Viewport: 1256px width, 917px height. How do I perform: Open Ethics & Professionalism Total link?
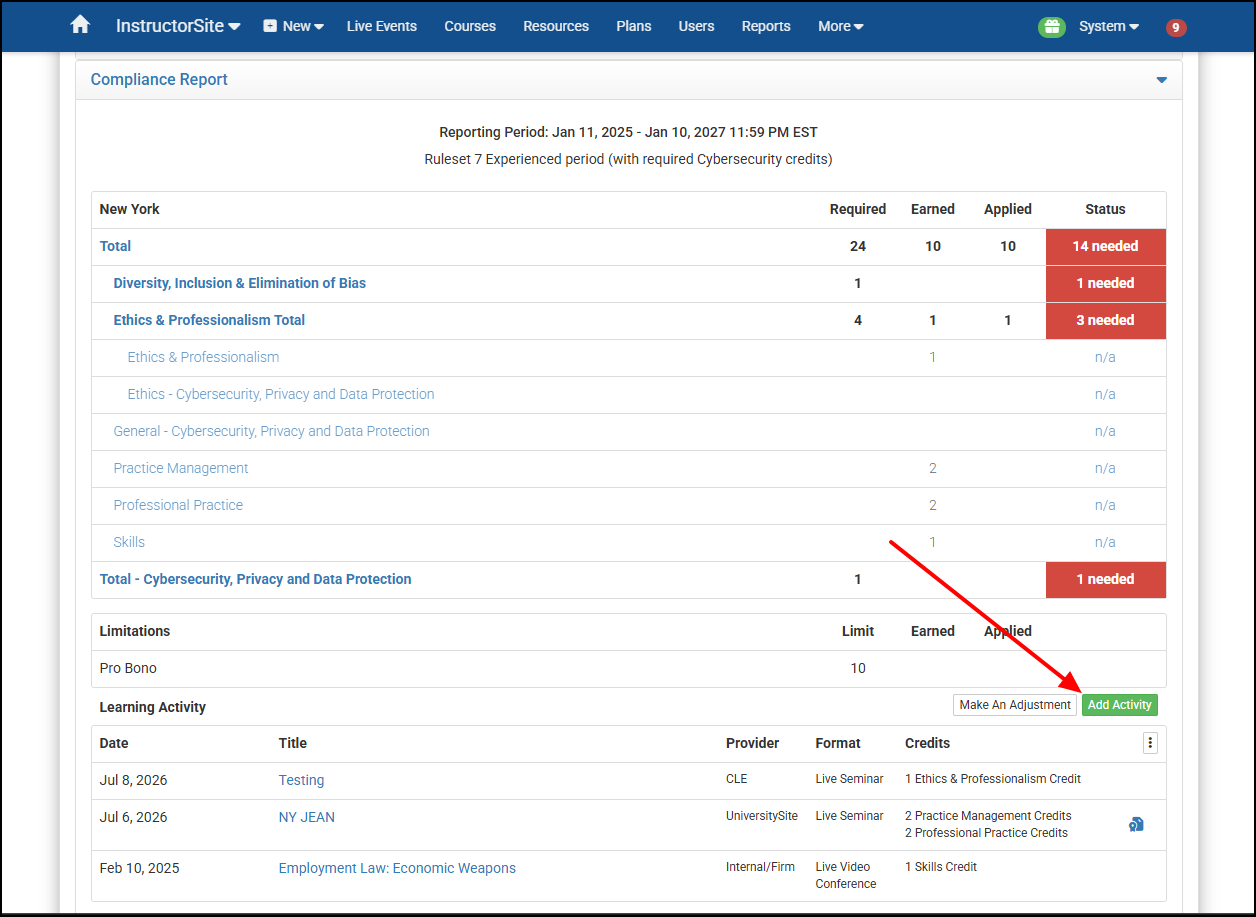point(209,320)
